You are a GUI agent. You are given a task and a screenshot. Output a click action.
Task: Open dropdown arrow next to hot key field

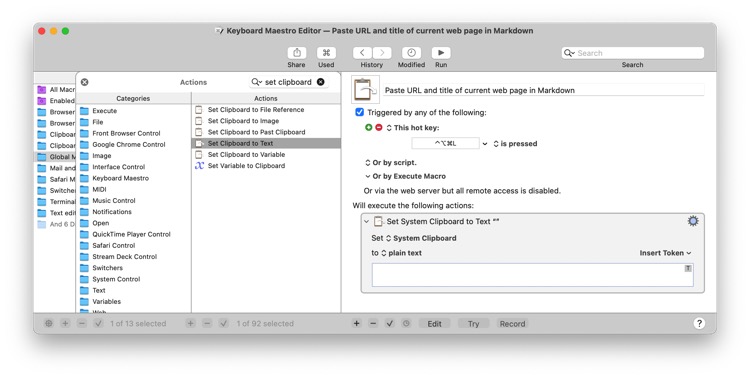tap(485, 144)
